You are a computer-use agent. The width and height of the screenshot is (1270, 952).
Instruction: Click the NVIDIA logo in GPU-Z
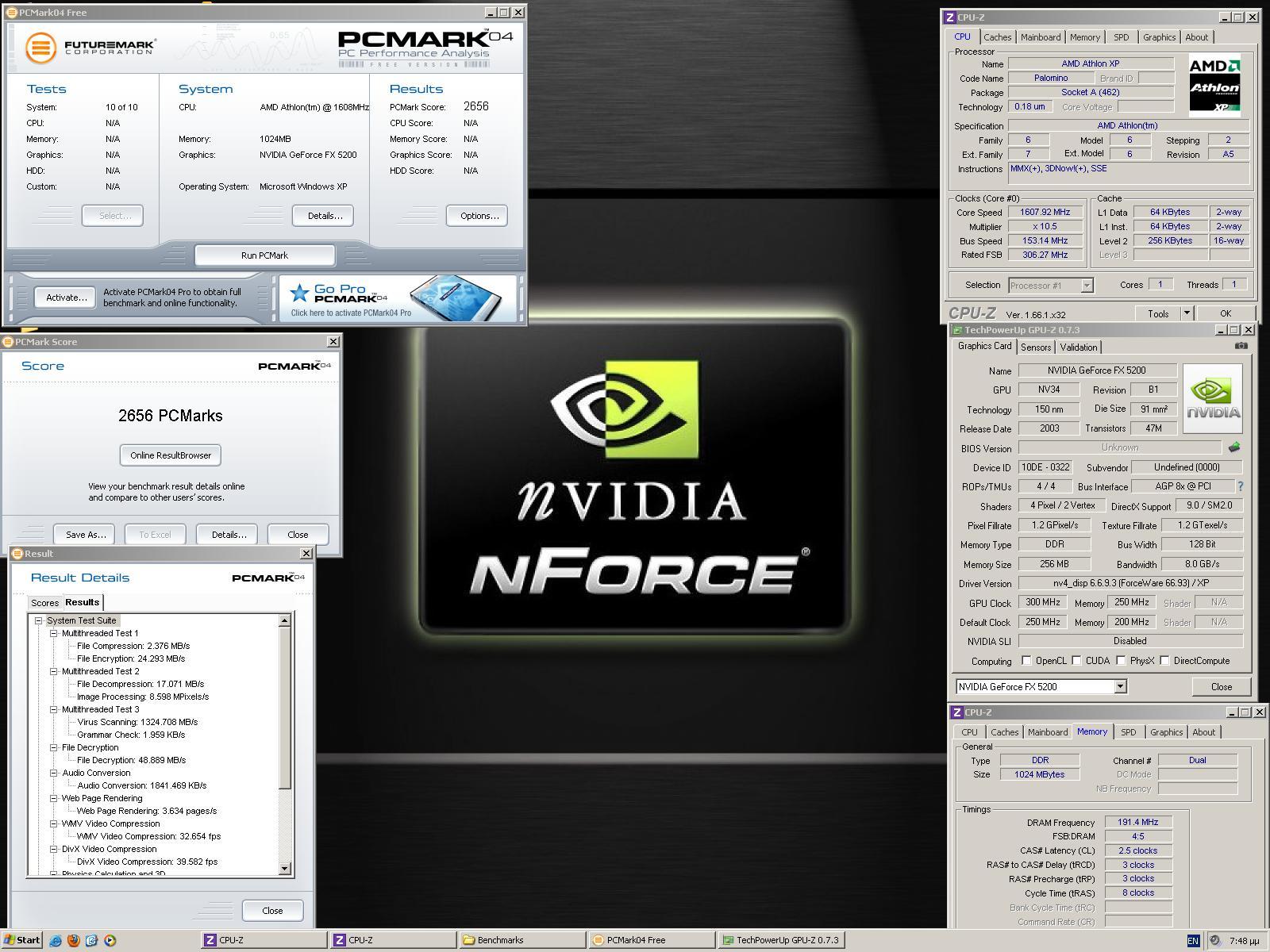1213,399
